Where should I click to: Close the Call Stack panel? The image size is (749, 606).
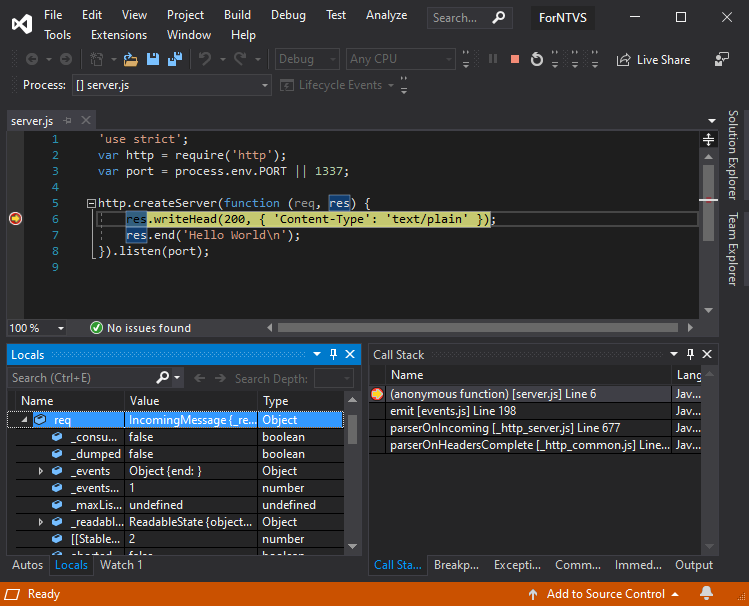pos(707,354)
